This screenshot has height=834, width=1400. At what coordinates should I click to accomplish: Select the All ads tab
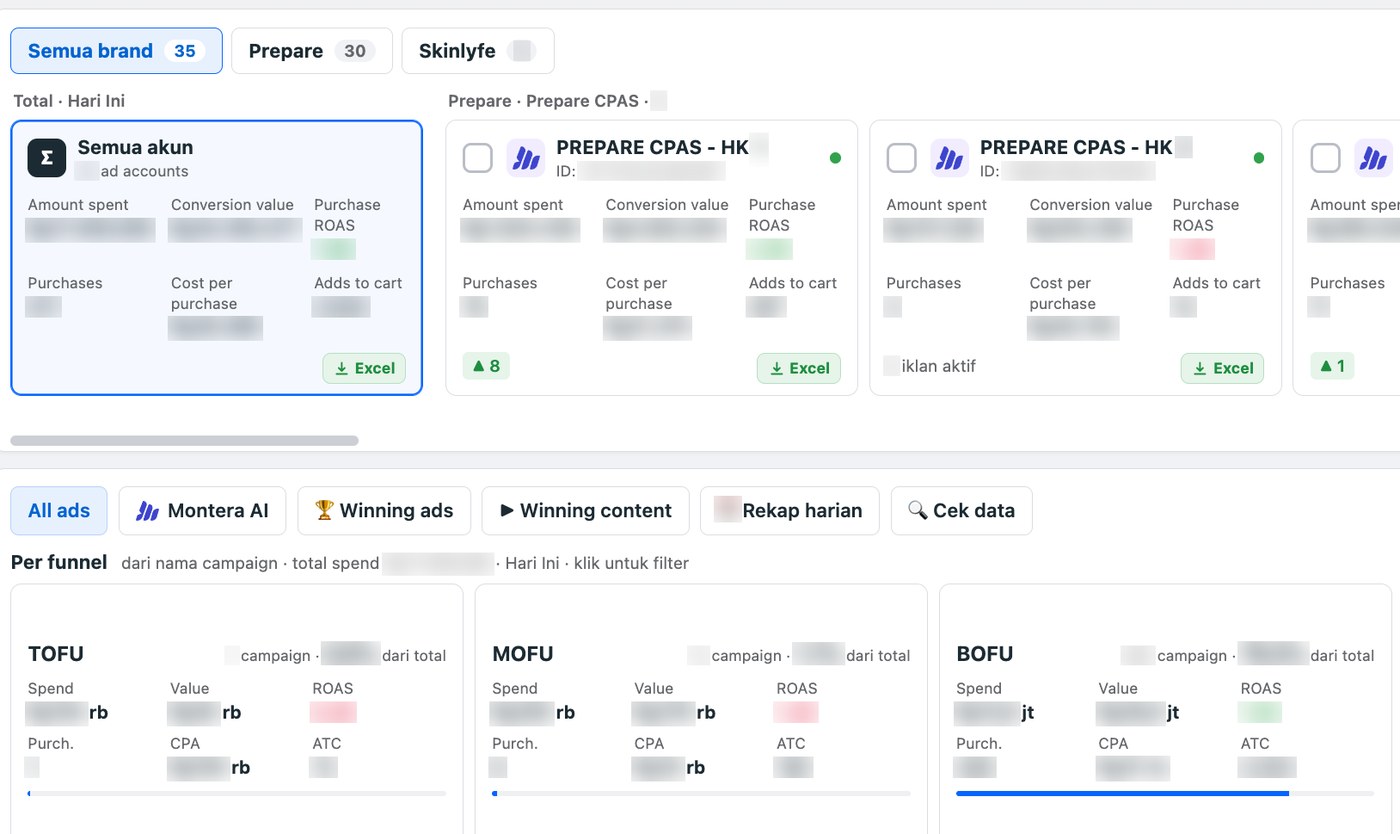(59, 511)
